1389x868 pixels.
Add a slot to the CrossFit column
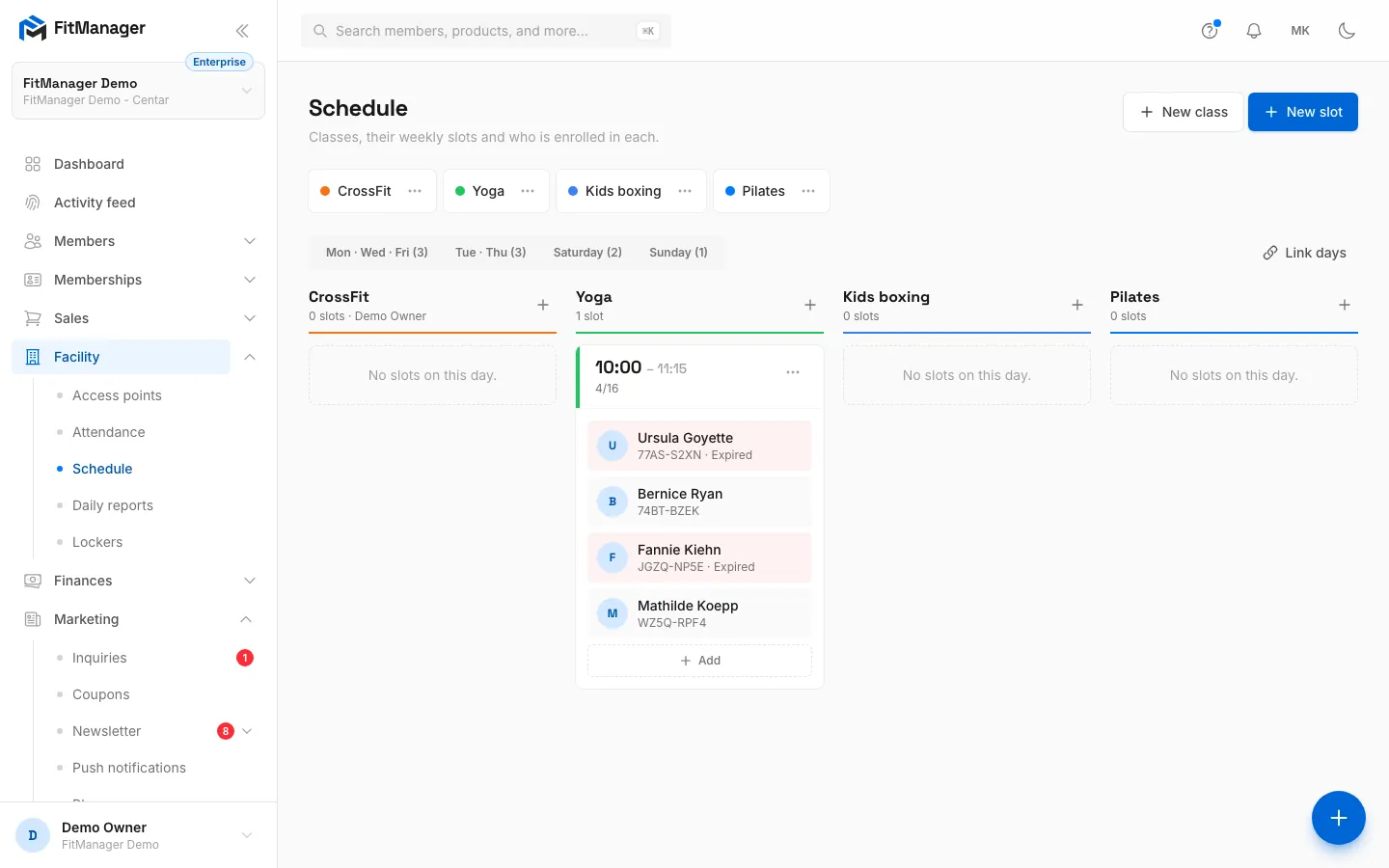(543, 305)
